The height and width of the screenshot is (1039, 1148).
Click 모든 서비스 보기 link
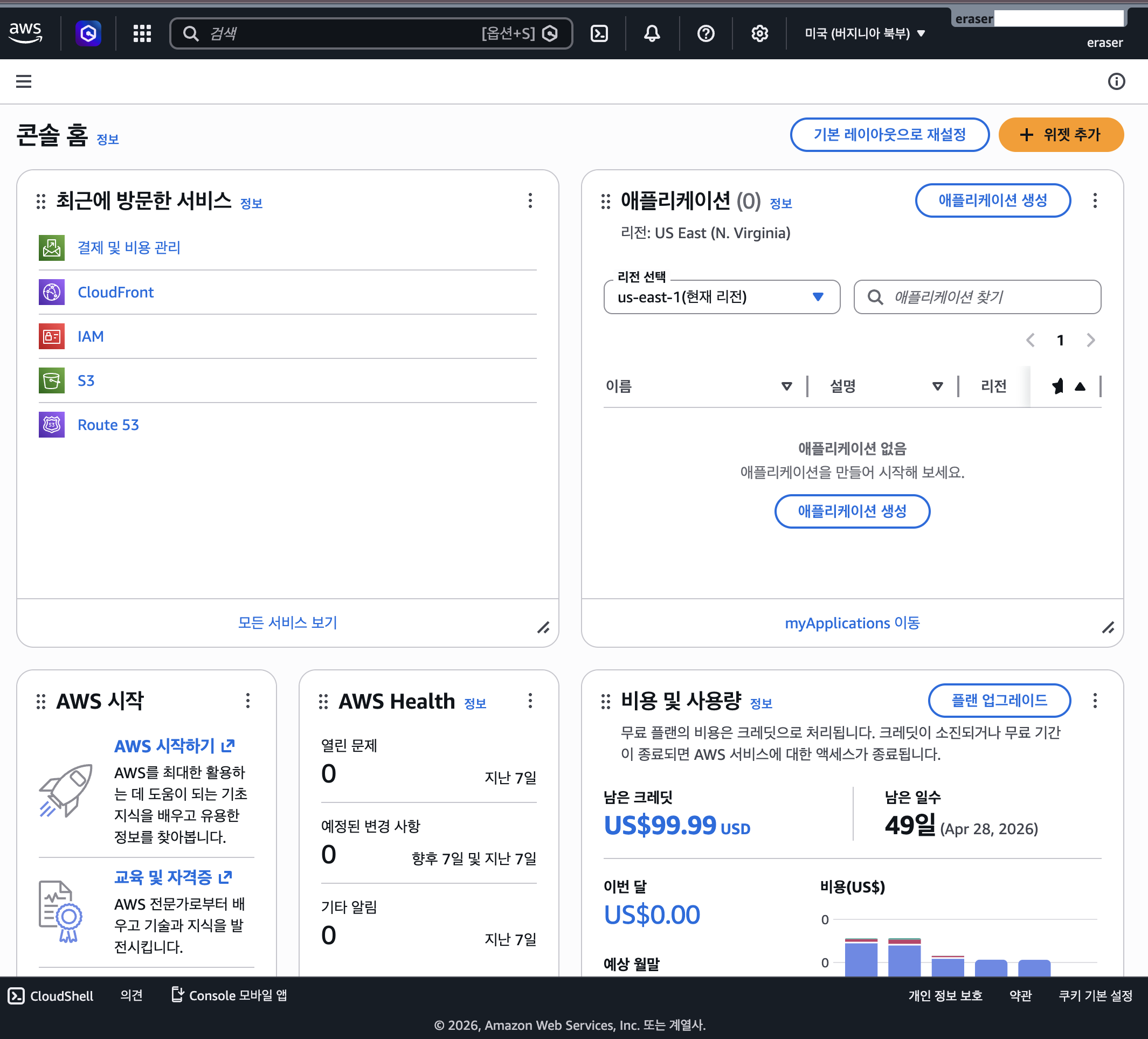[x=287, y=622]
